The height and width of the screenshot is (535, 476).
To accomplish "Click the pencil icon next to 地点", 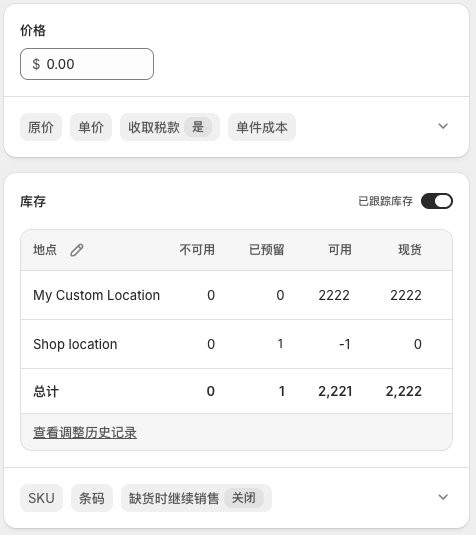I will [77, 250].
